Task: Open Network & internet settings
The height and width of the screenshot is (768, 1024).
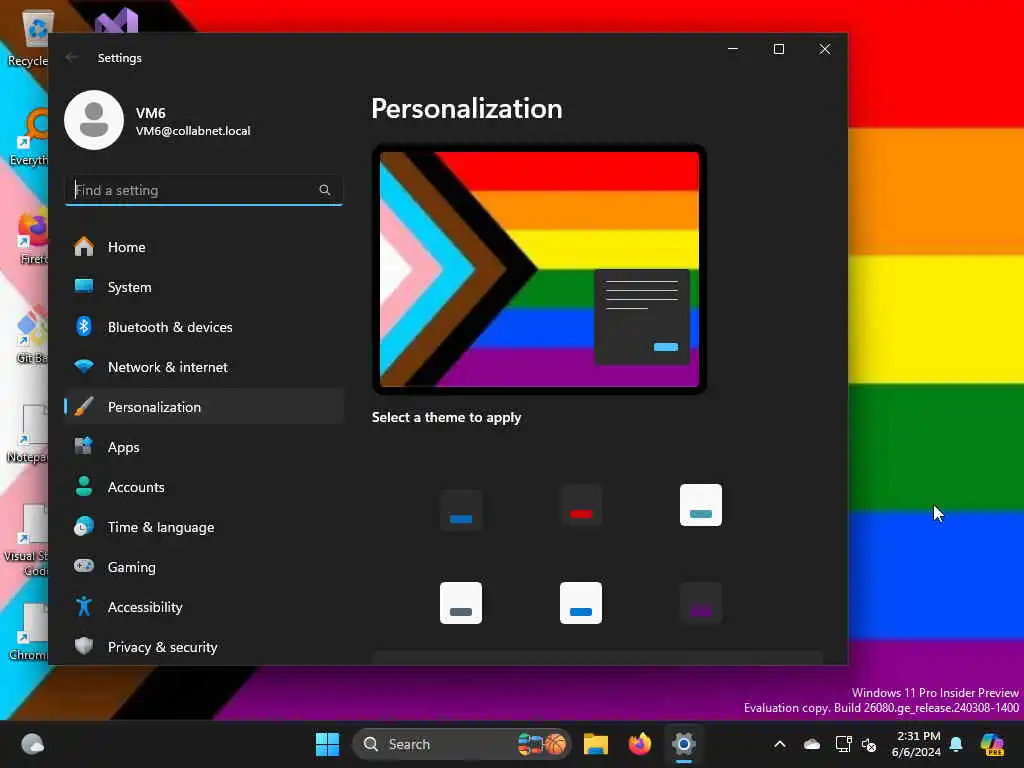Action: pos(204,367)
